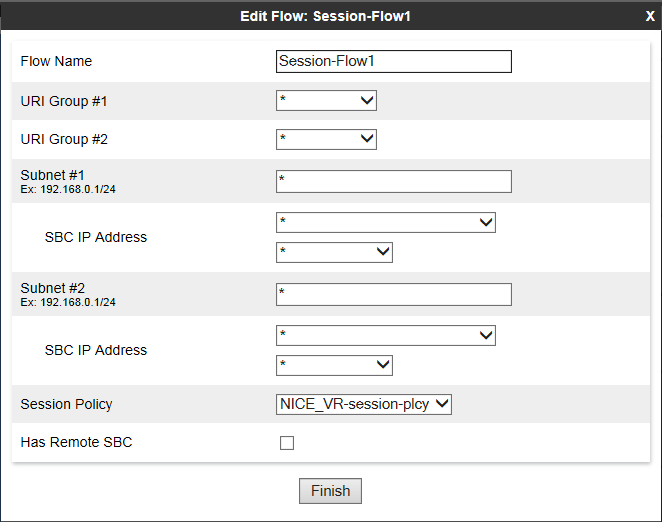Image resolution: width=662 pixels, height=522 pixels.
Task: Open narrow SBC IP Address dropdown under Subnet #1
Action: 334,252
